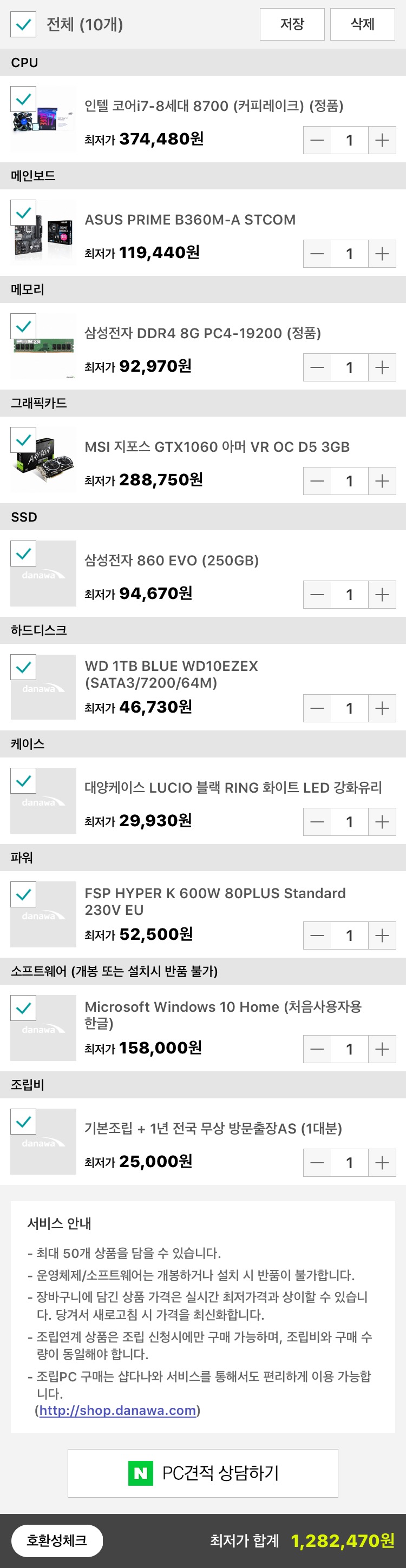
Task: Decrease quantity of ASUS PRIME B360M-A motherboard
Action: [x=317, y=254]
